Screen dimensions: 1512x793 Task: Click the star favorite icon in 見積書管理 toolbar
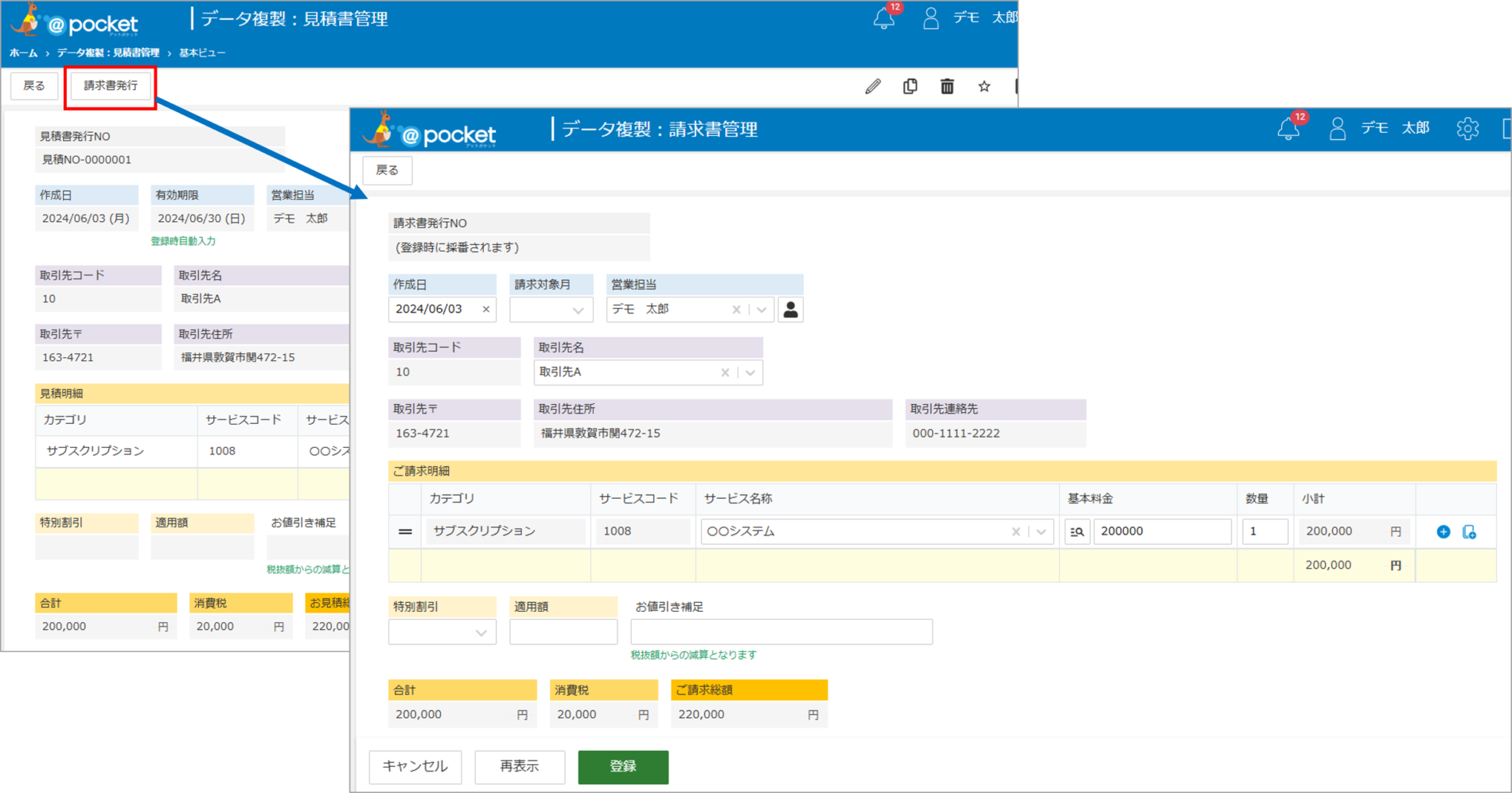[984, 86]
